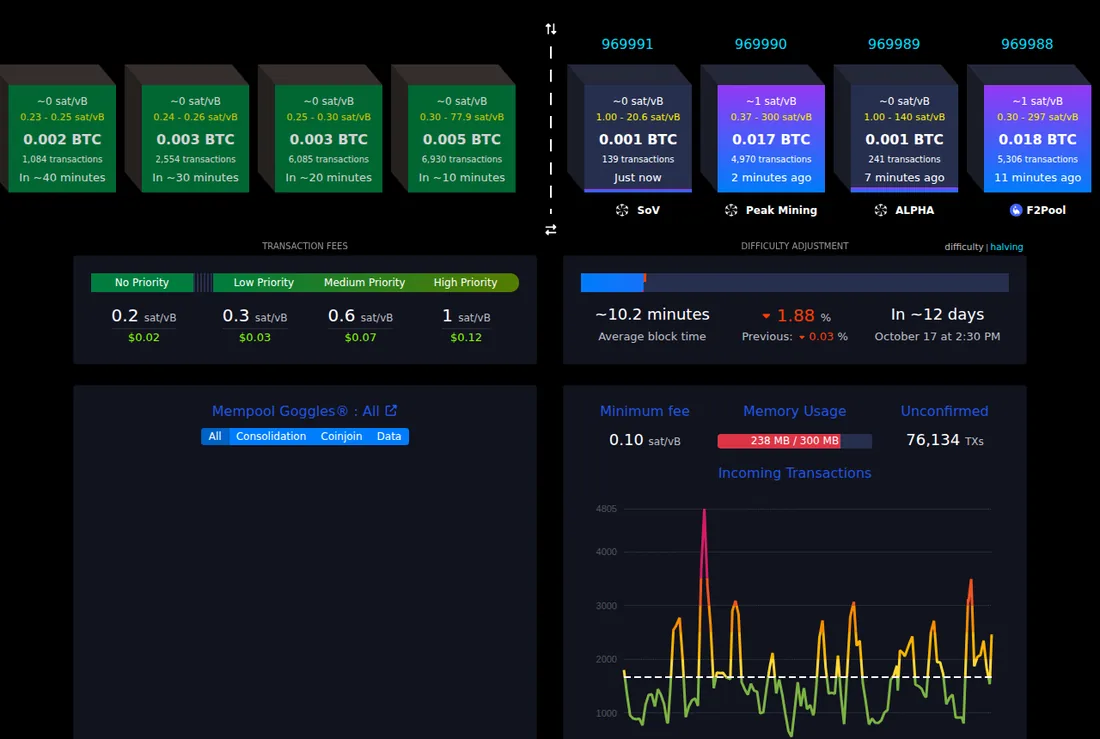Select the Consolidation goggles filter

[x=271, y=437]
